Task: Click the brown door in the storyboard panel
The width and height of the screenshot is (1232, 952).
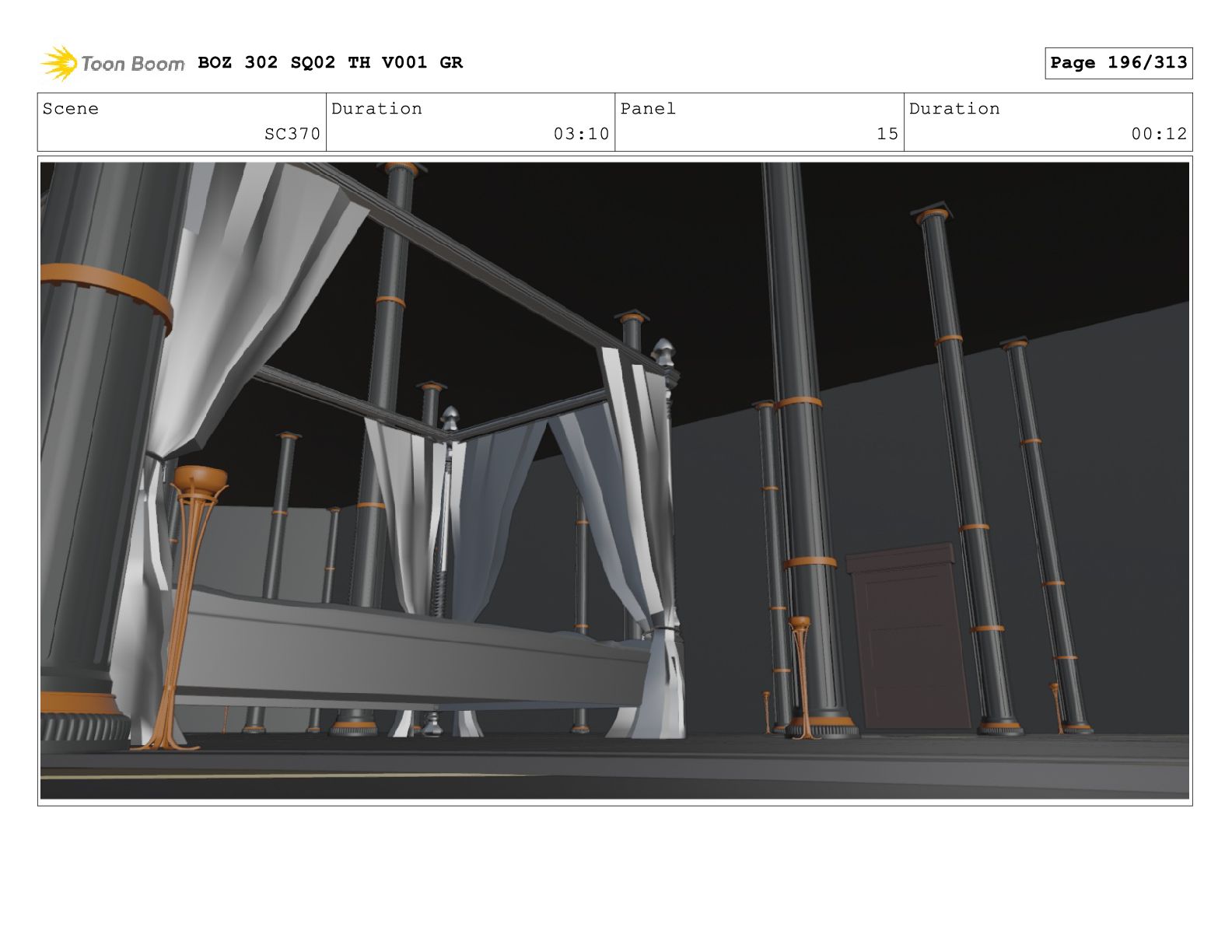Action: coord(908,636)
